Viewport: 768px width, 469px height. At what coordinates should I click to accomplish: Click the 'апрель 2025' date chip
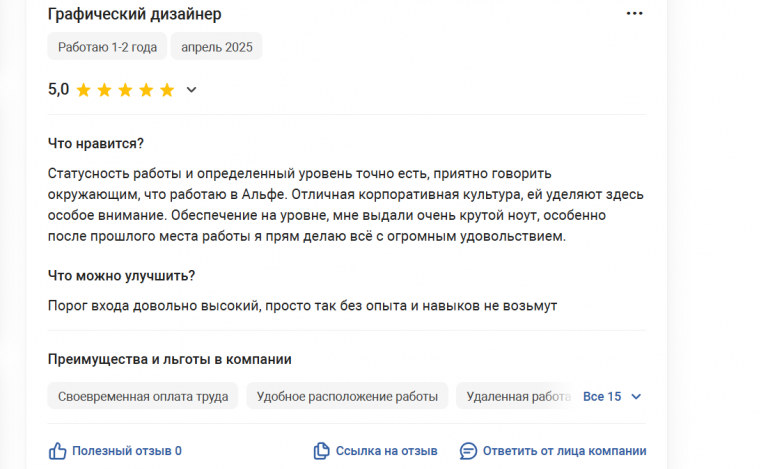[216, 47]
